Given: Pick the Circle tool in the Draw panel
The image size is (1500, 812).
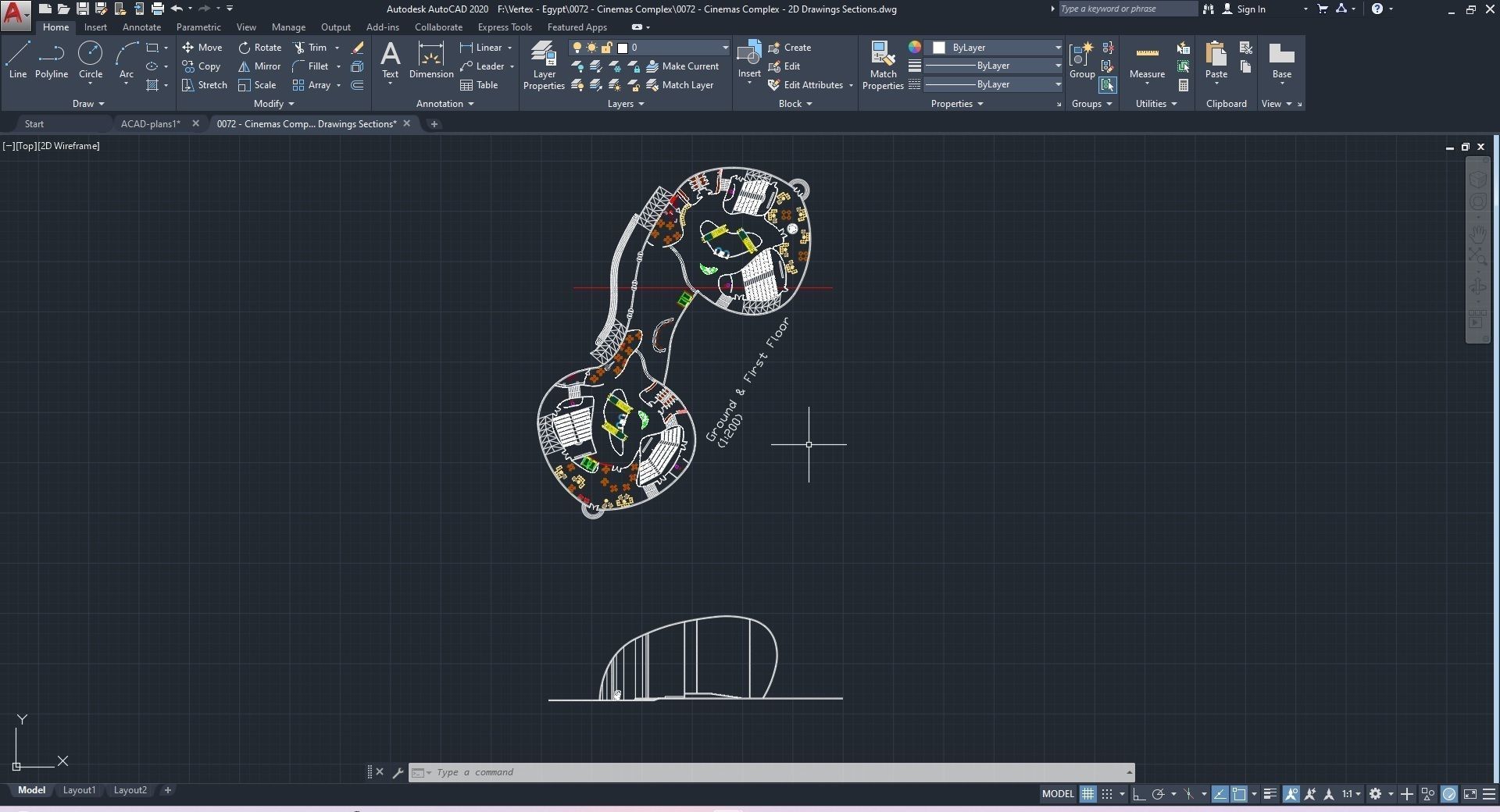Looking at the screenshot, I should [x=91, y=61].
